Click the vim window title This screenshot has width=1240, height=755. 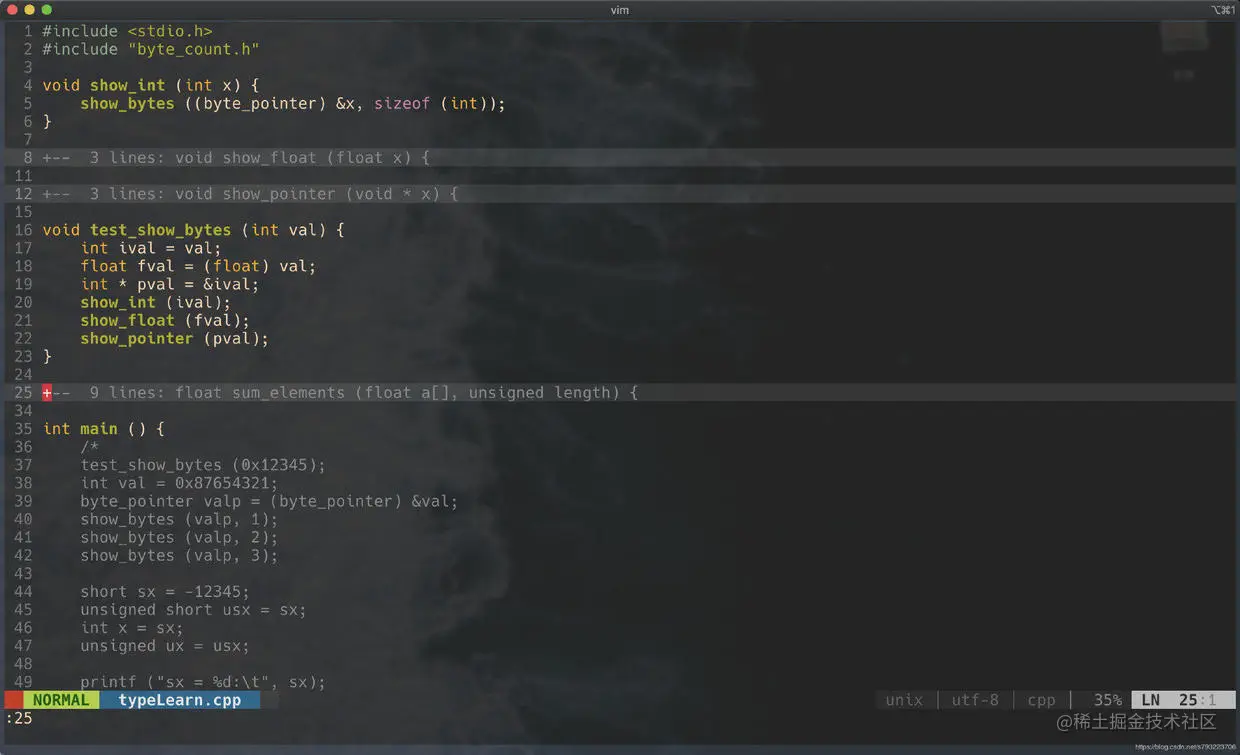point(620,9)
